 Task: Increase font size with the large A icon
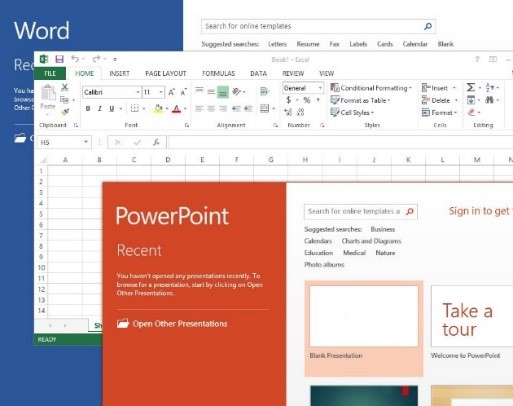(x=171, y=92)
